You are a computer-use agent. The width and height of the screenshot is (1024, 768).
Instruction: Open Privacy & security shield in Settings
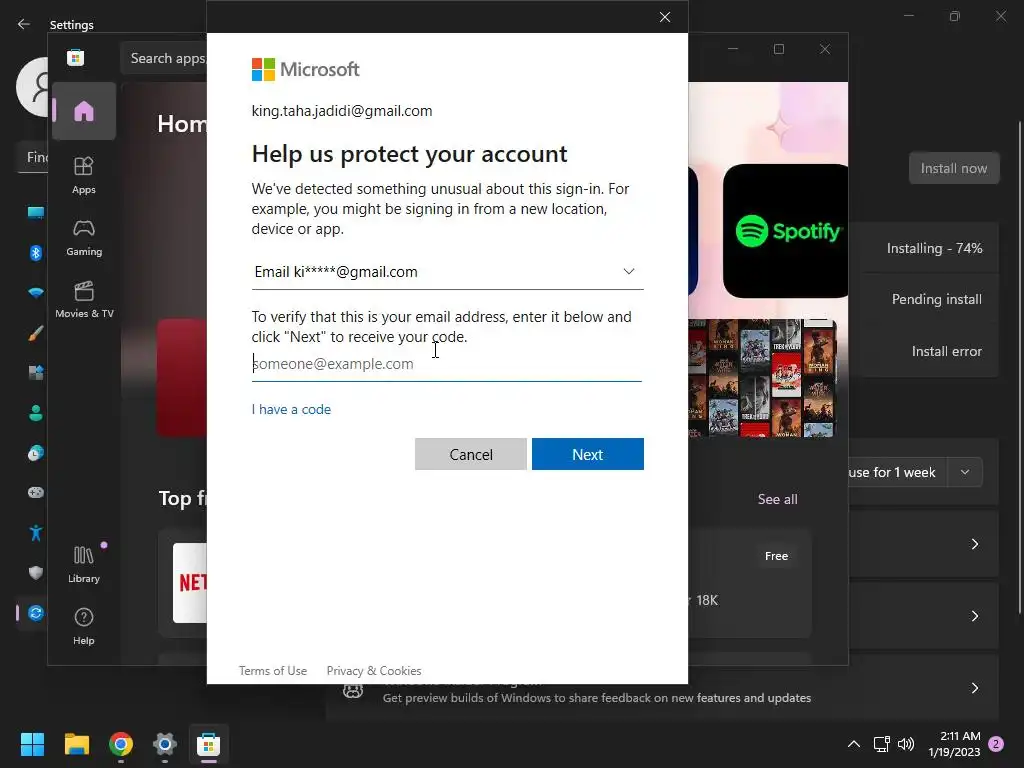coord(35,573)
